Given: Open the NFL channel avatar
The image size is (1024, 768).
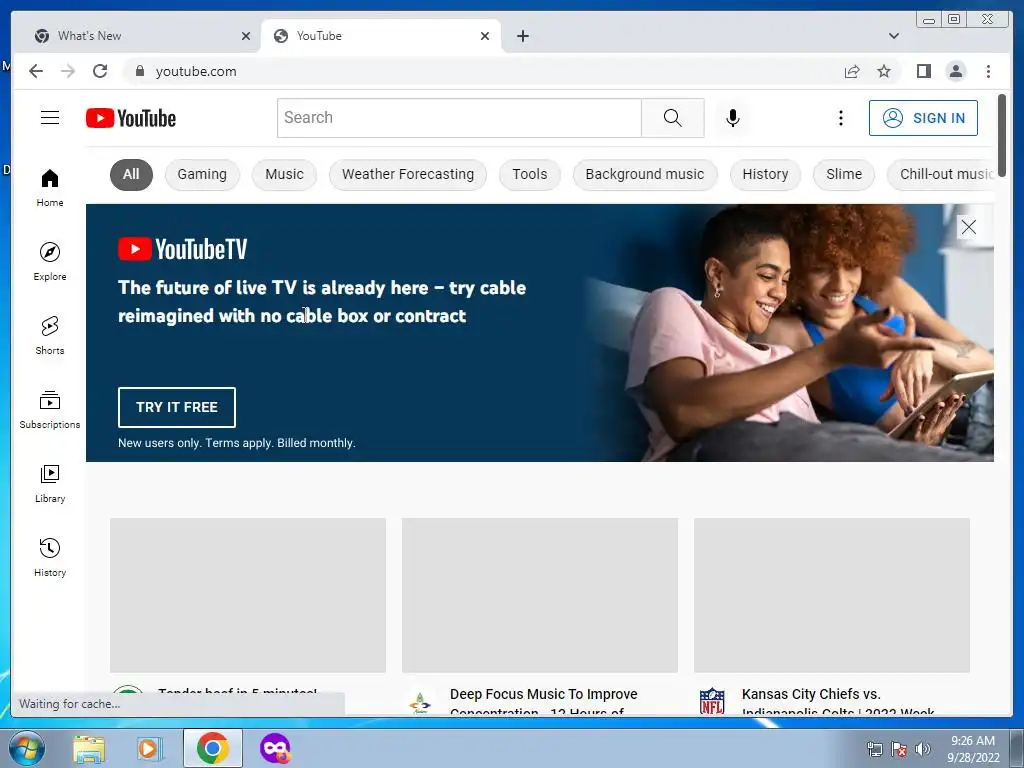Looking at the screenshot, I should pyautogui.click(x=712, y=701).
